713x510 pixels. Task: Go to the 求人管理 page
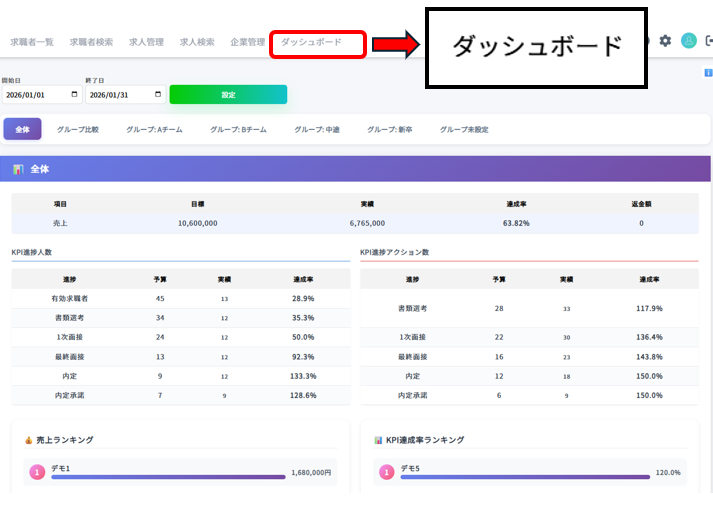coord(146,42)
